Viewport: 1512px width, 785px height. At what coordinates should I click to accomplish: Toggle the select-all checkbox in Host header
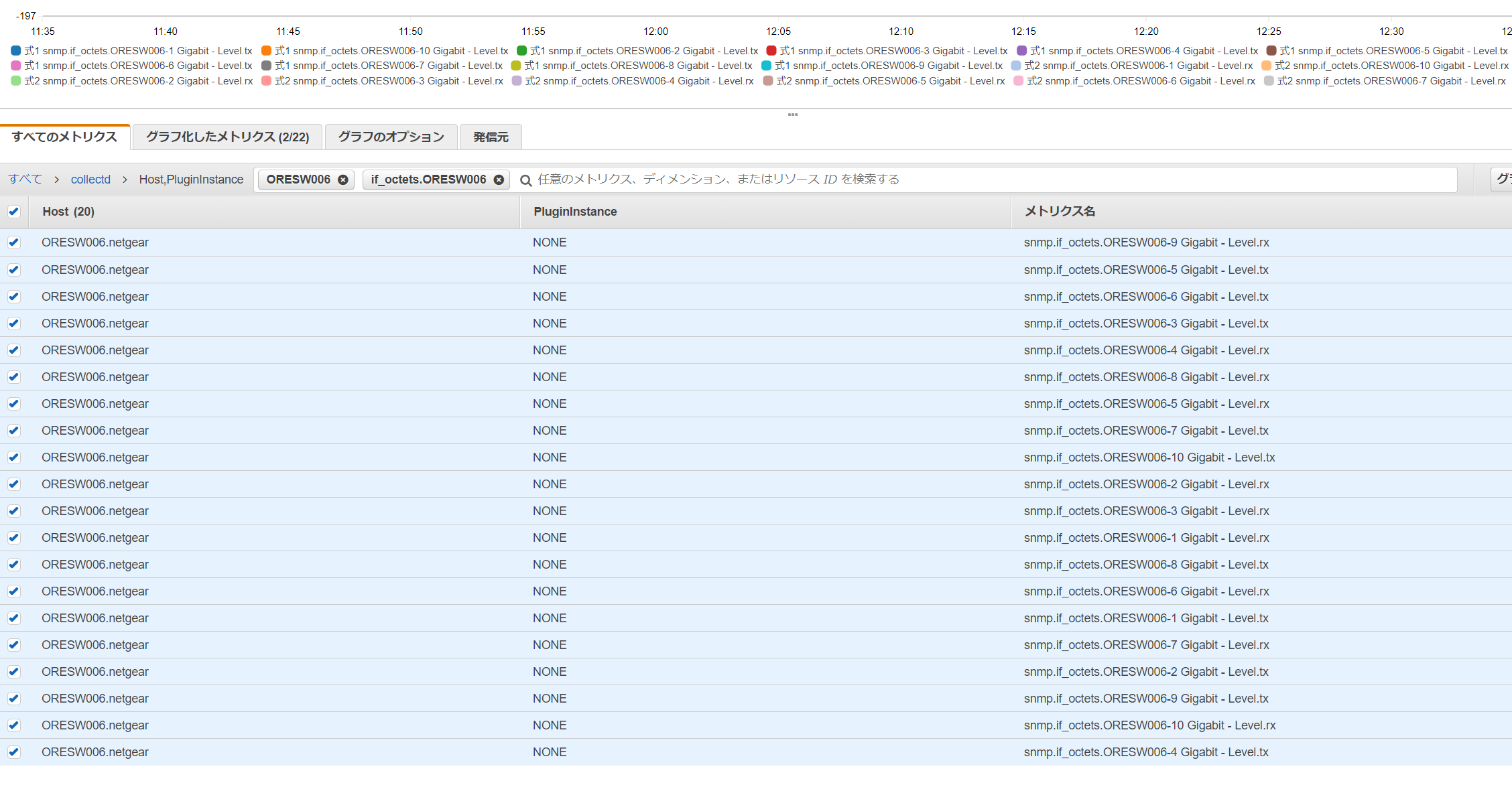coord(14,212)
